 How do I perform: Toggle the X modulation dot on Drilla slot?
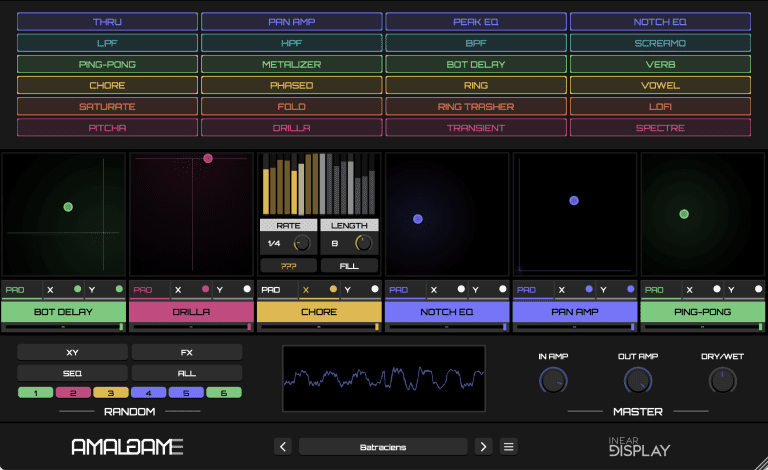tap(206, 289)
